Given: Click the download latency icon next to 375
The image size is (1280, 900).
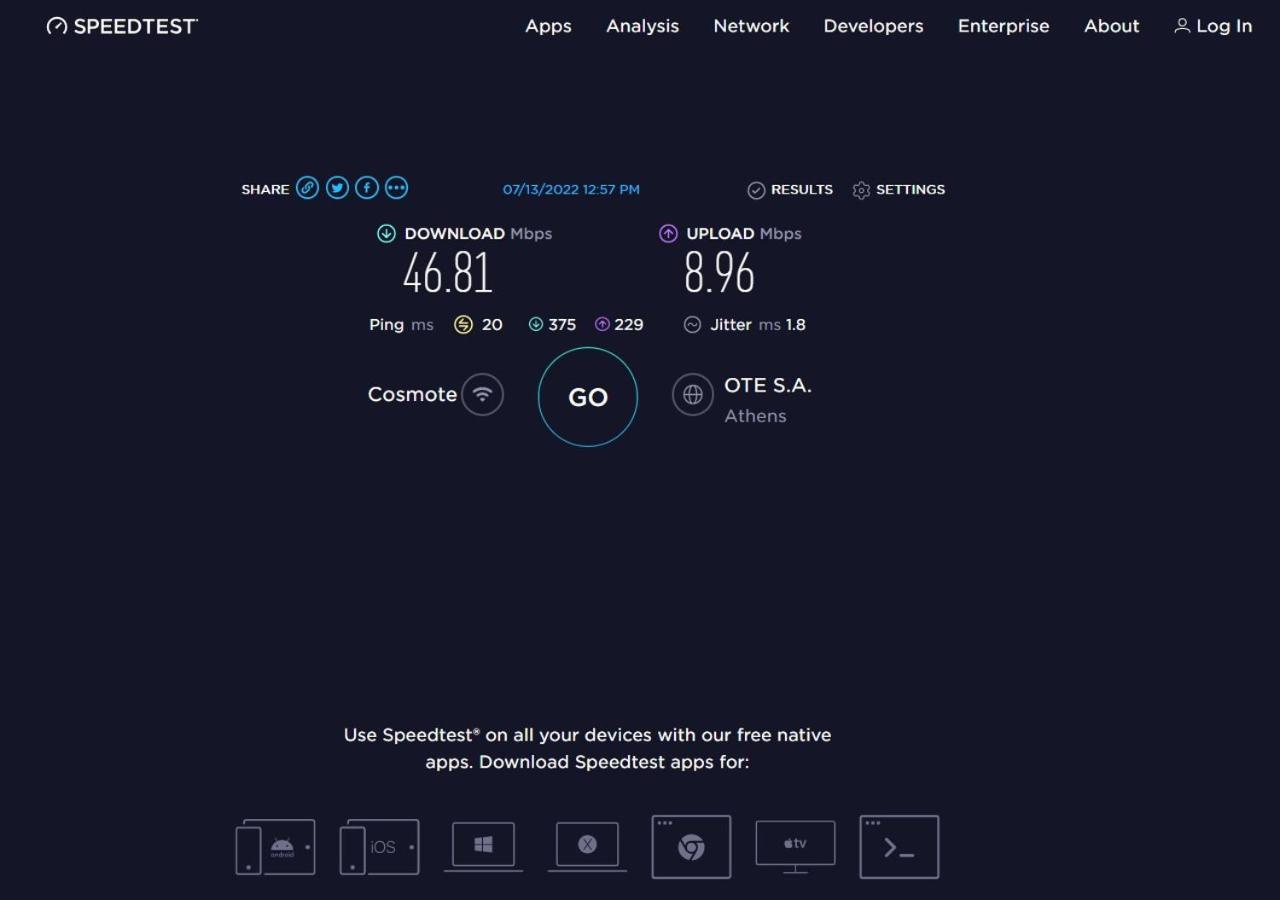Looking at the screenshot, I should click(536, 324).
